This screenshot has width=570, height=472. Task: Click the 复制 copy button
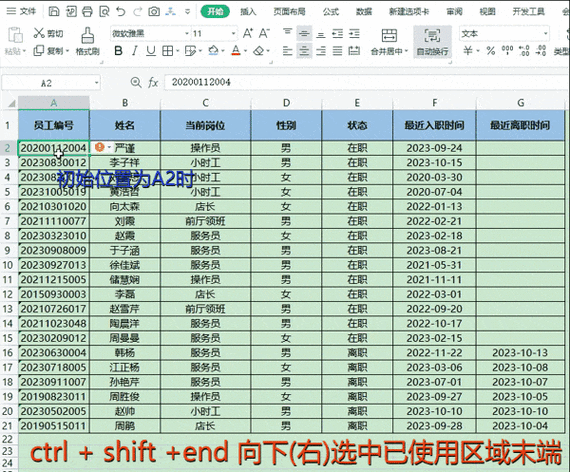coord(50,51)
